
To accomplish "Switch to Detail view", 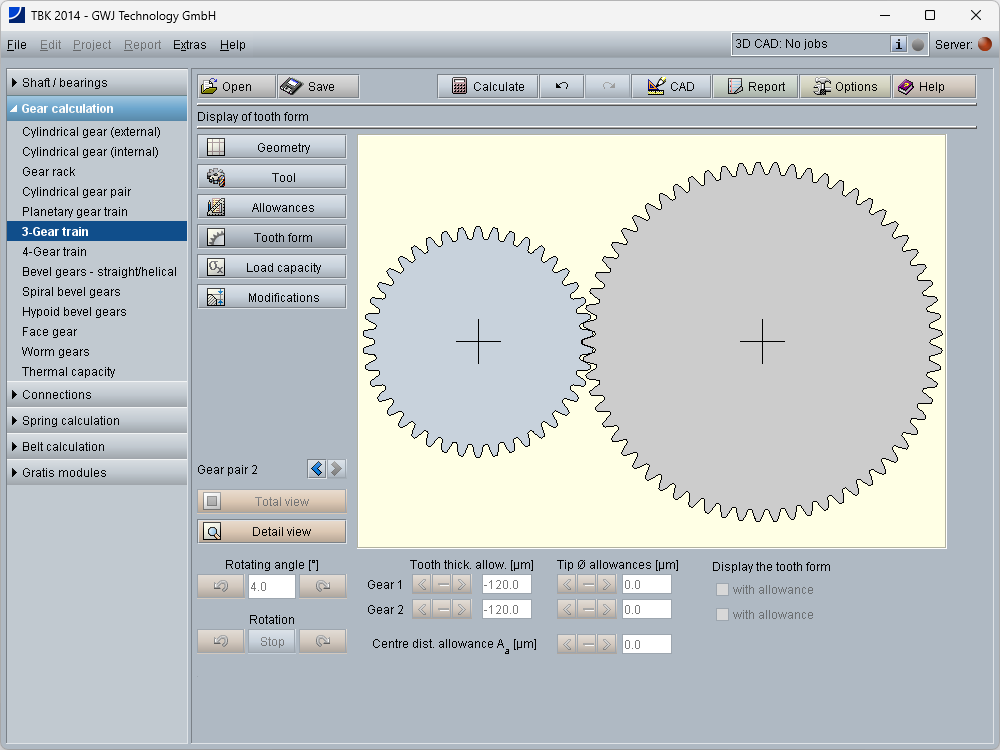I will pos(272,532).
